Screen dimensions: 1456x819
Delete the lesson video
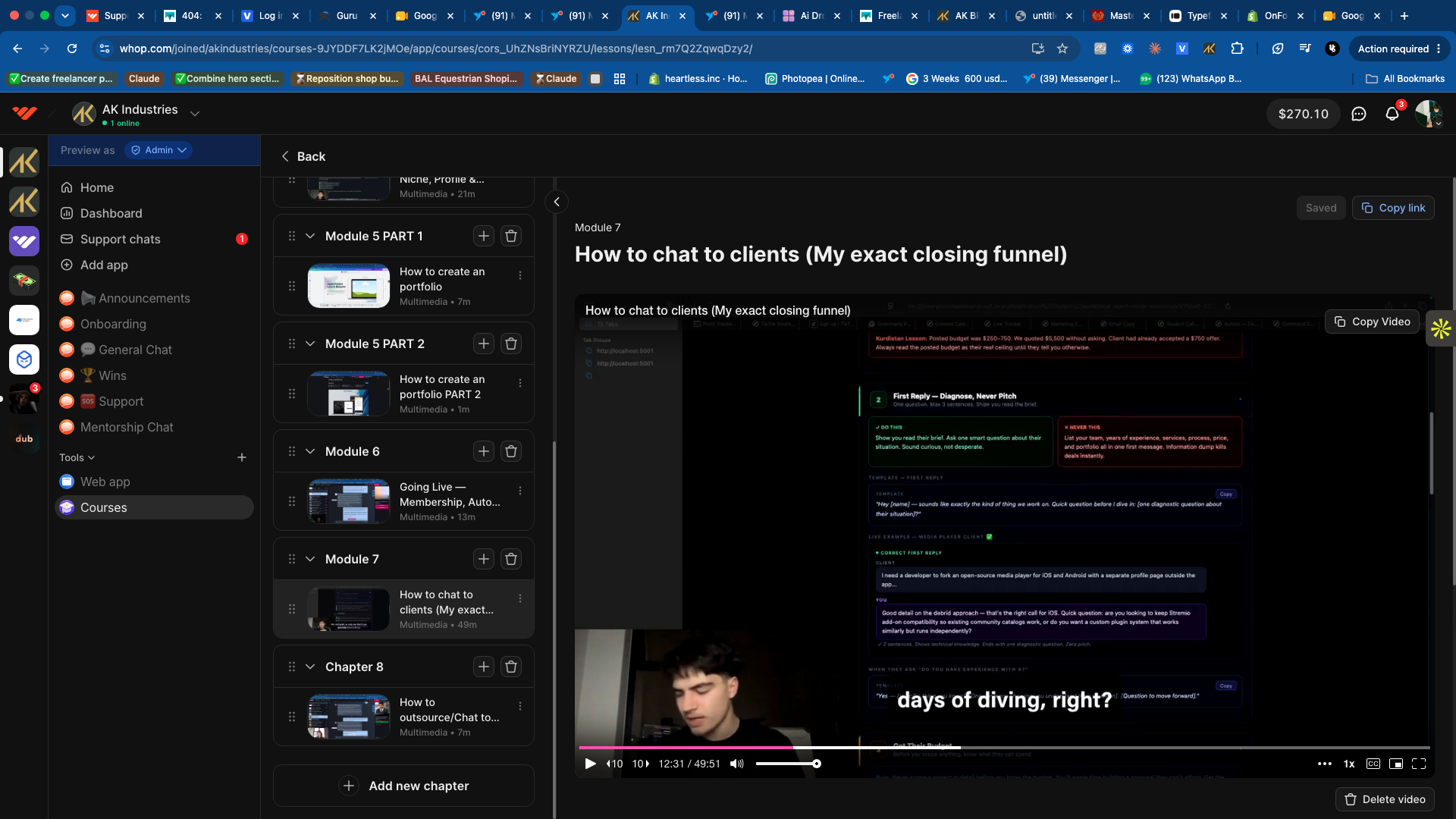(x=1385, y=799)
